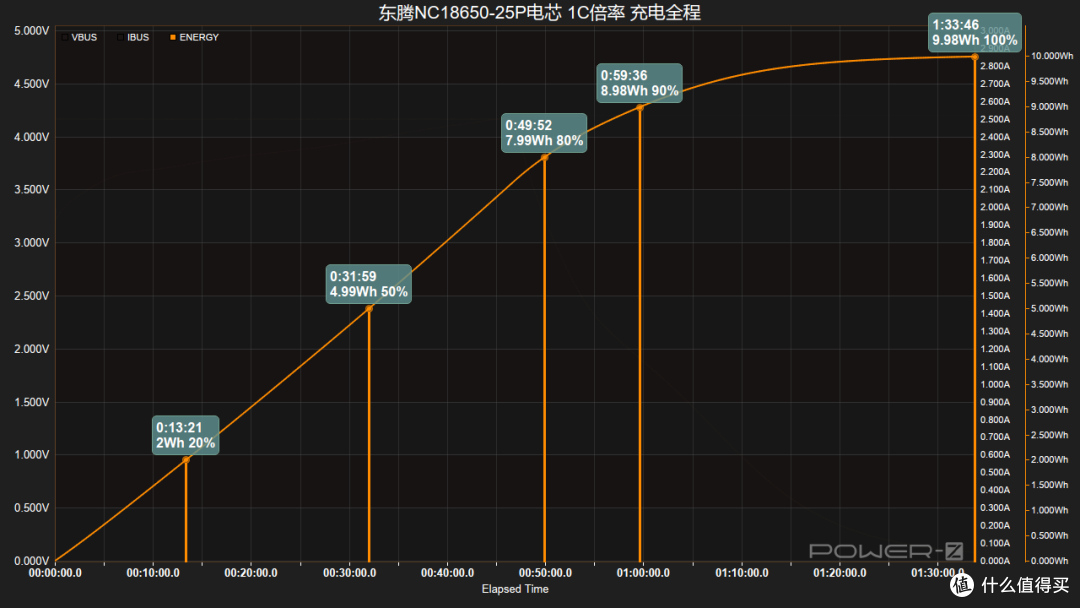Select the 1.000V voltage axis label
Viewport: 1080px width, 608px height.
tap(32, 454)
